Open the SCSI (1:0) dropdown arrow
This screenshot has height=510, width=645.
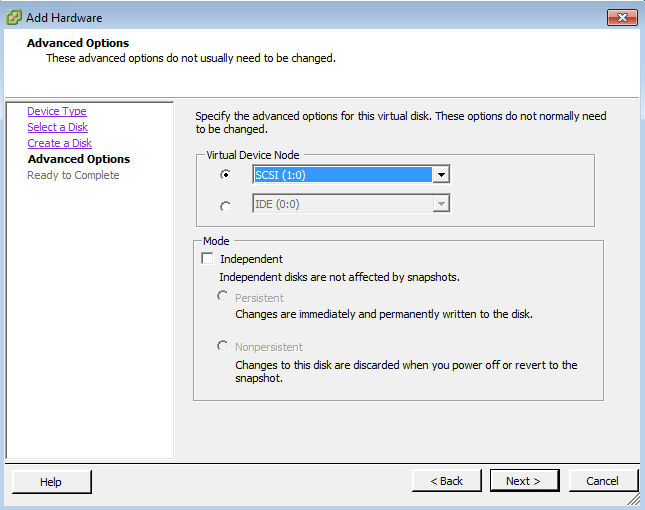441,175
